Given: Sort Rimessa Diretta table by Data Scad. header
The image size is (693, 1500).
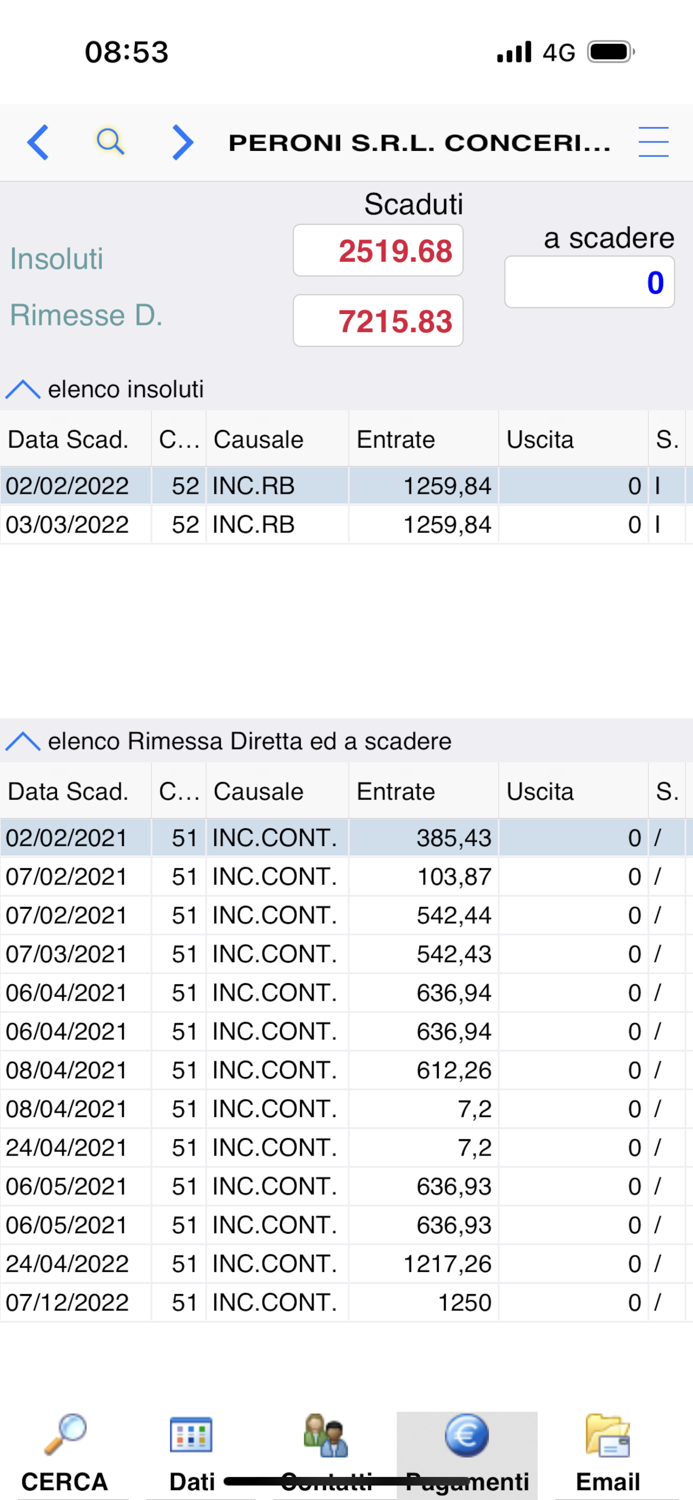Looking at the screenshot, I should tap(76, 791).
